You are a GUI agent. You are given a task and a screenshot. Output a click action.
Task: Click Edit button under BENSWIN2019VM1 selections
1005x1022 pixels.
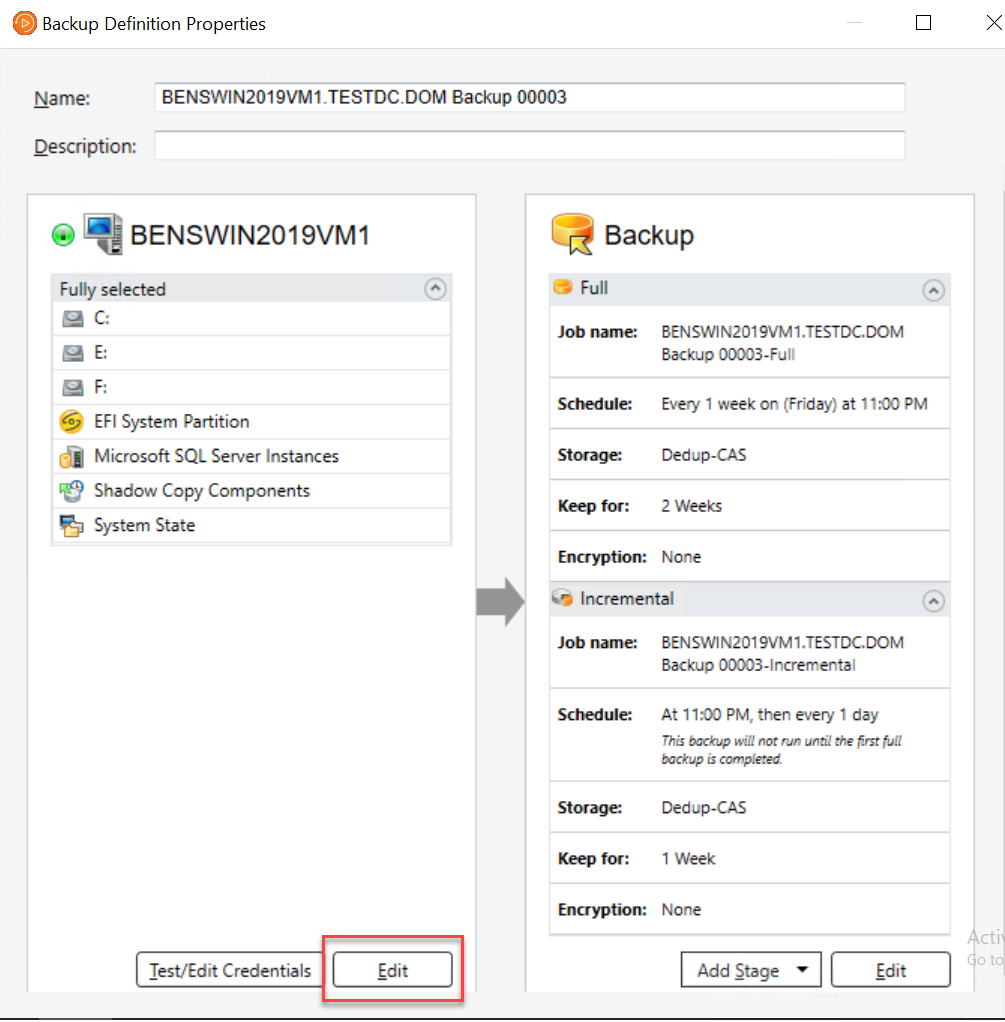[x=392, y=970]
